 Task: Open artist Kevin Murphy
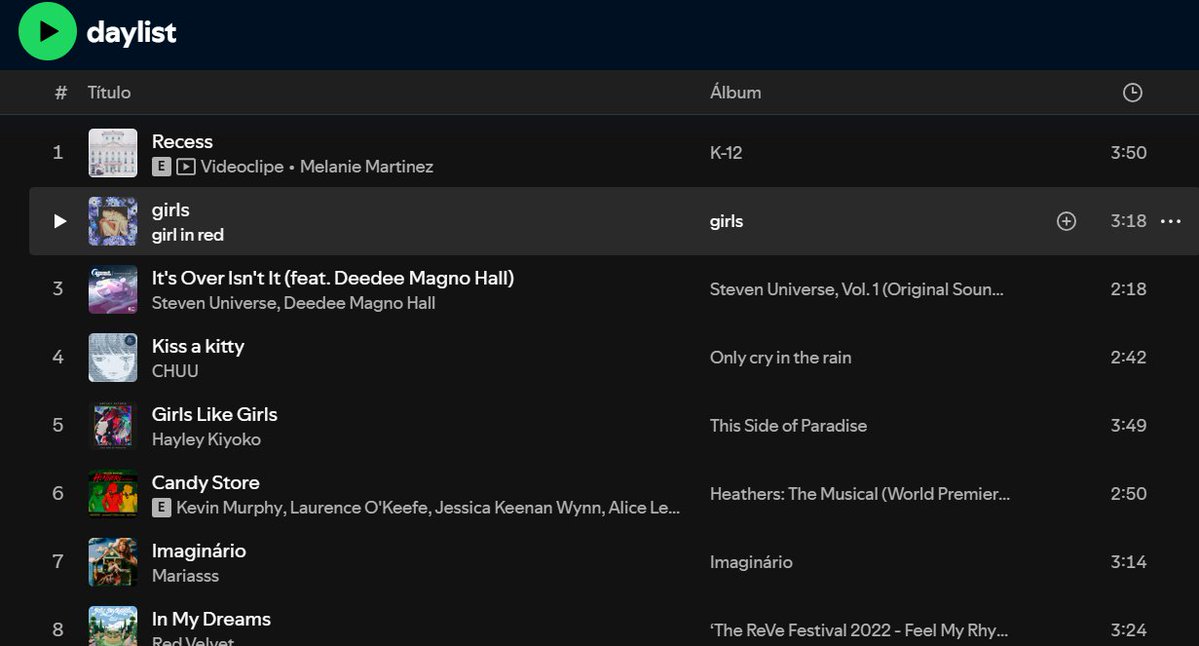tap(229, 508)
